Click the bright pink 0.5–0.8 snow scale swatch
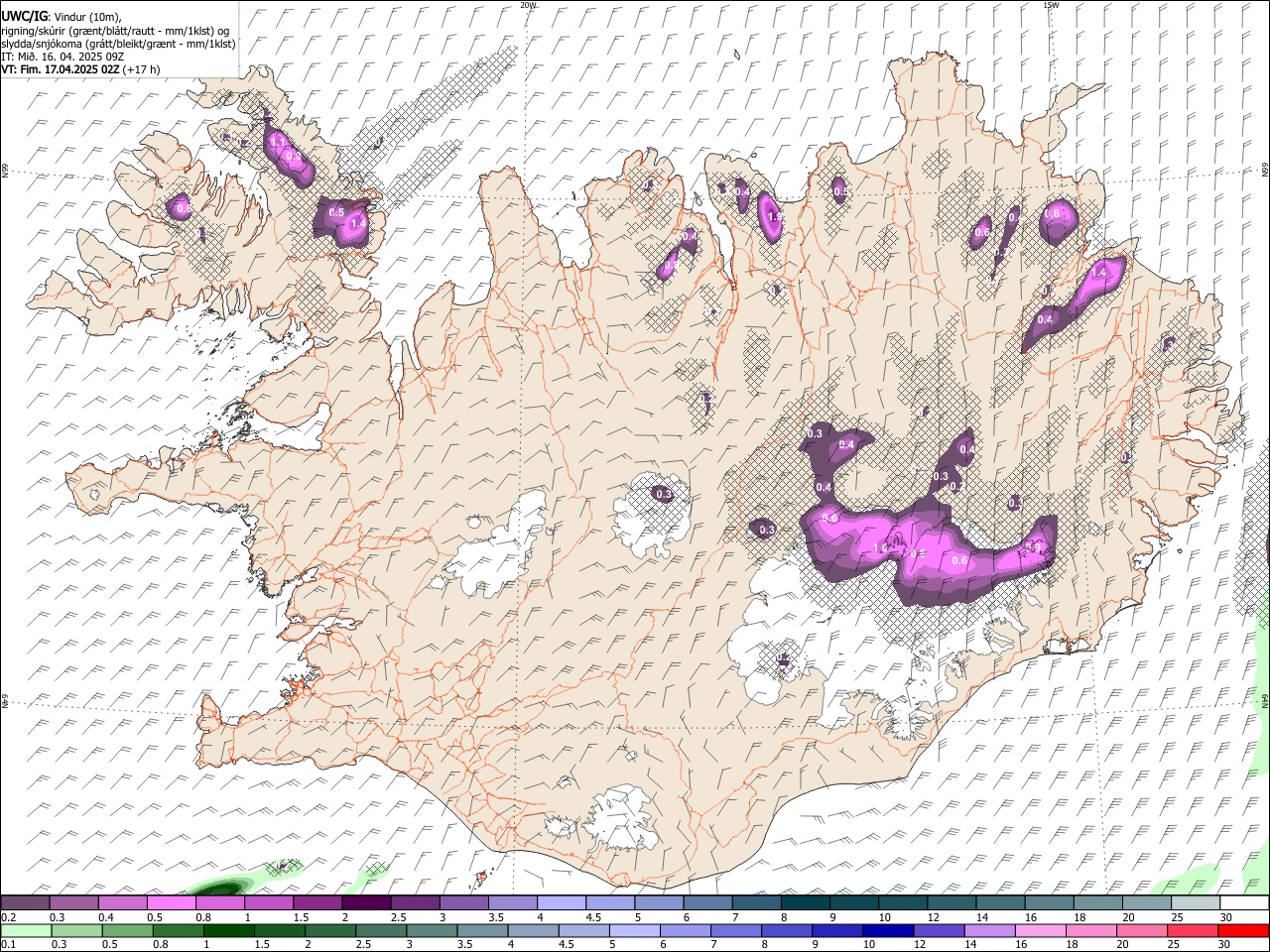The height and width of the screenshot is (952, 1270). point(172,903)
